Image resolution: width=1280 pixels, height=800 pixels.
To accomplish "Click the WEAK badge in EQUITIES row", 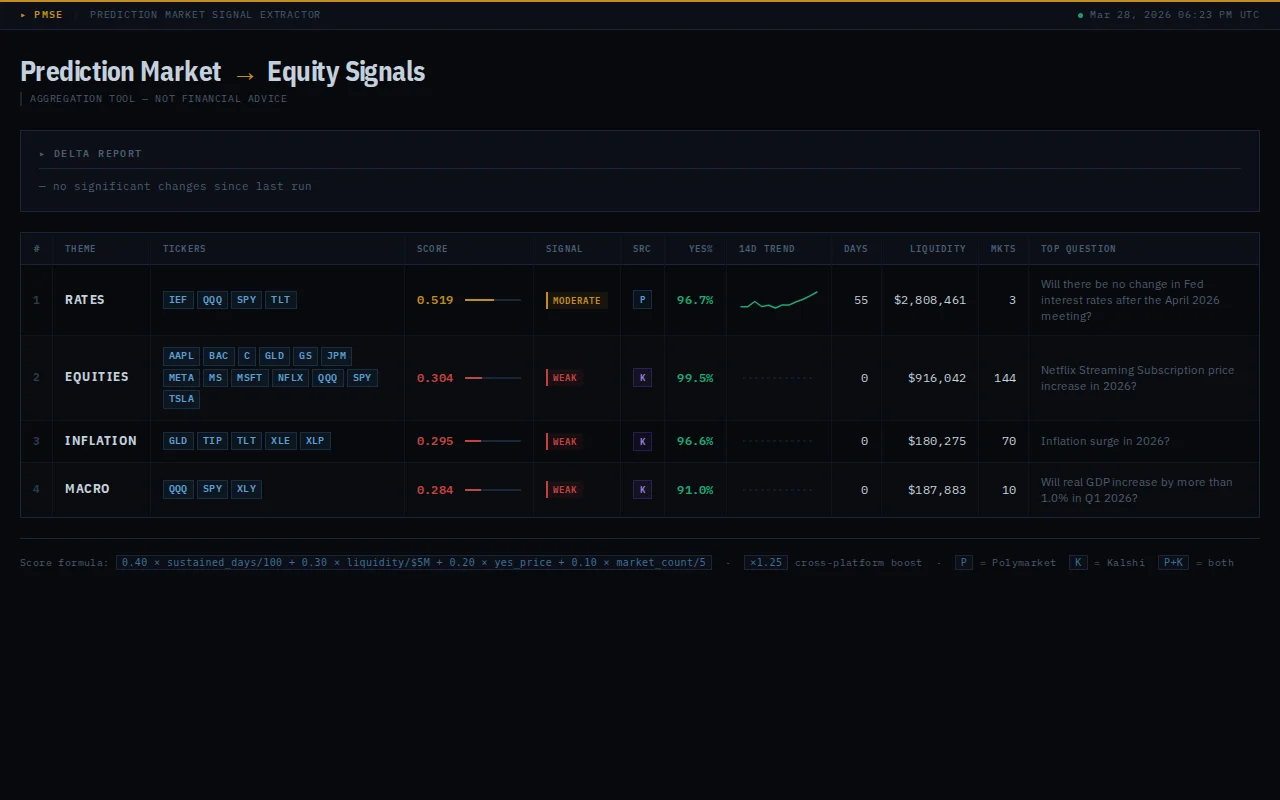I will tap(564, 378).
